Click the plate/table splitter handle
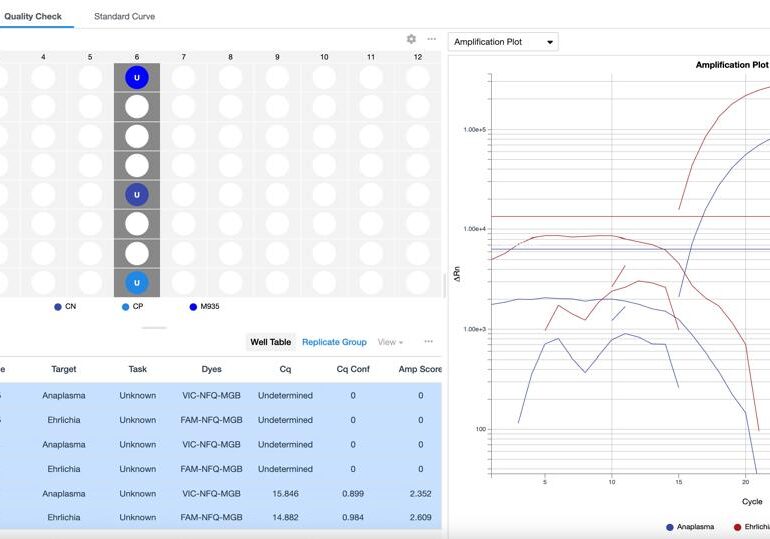The width and height of the screenshot is (770, 539). (x=154, y=327)
